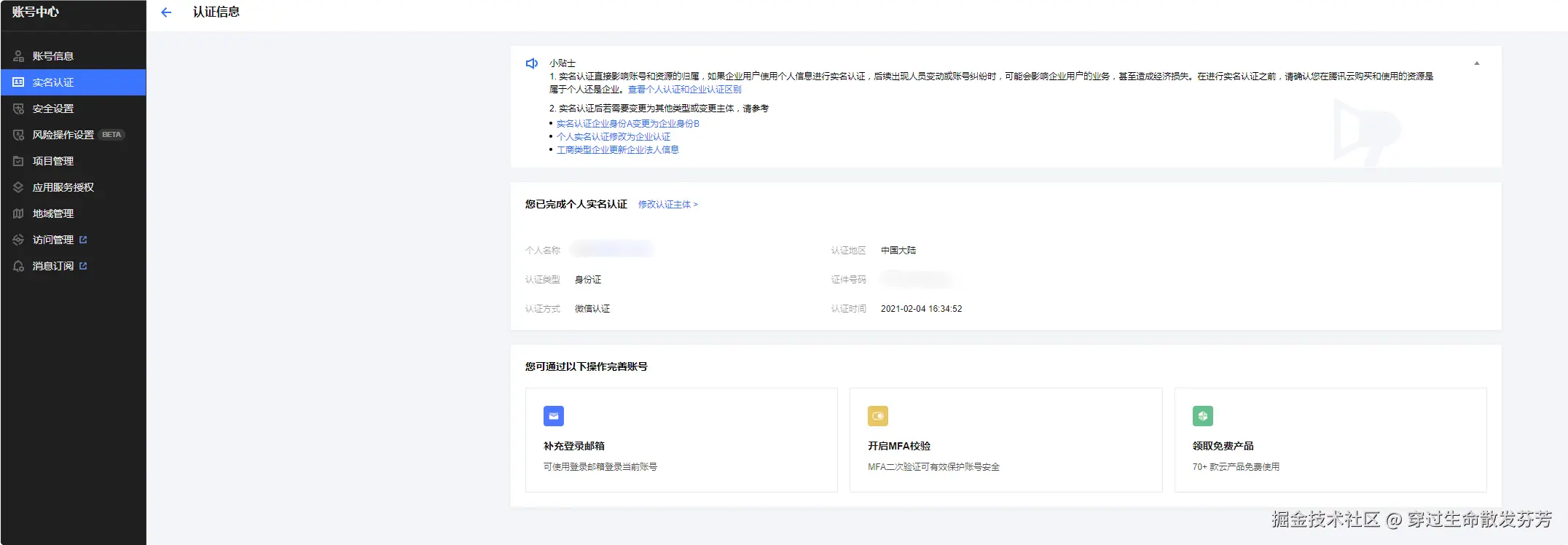Click external-link icon next to 消息订阅

coord(83,266)
